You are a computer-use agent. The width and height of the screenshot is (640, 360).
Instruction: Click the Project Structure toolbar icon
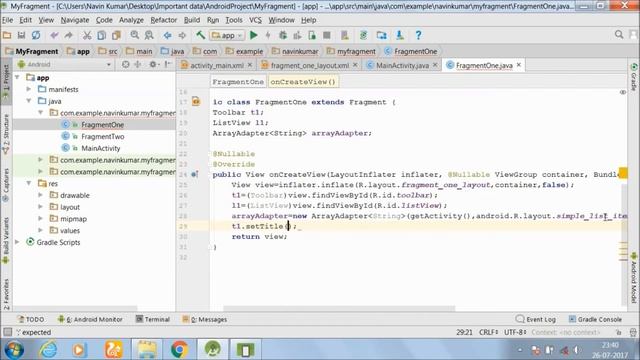pyautogui.click(x=382, y=36)
